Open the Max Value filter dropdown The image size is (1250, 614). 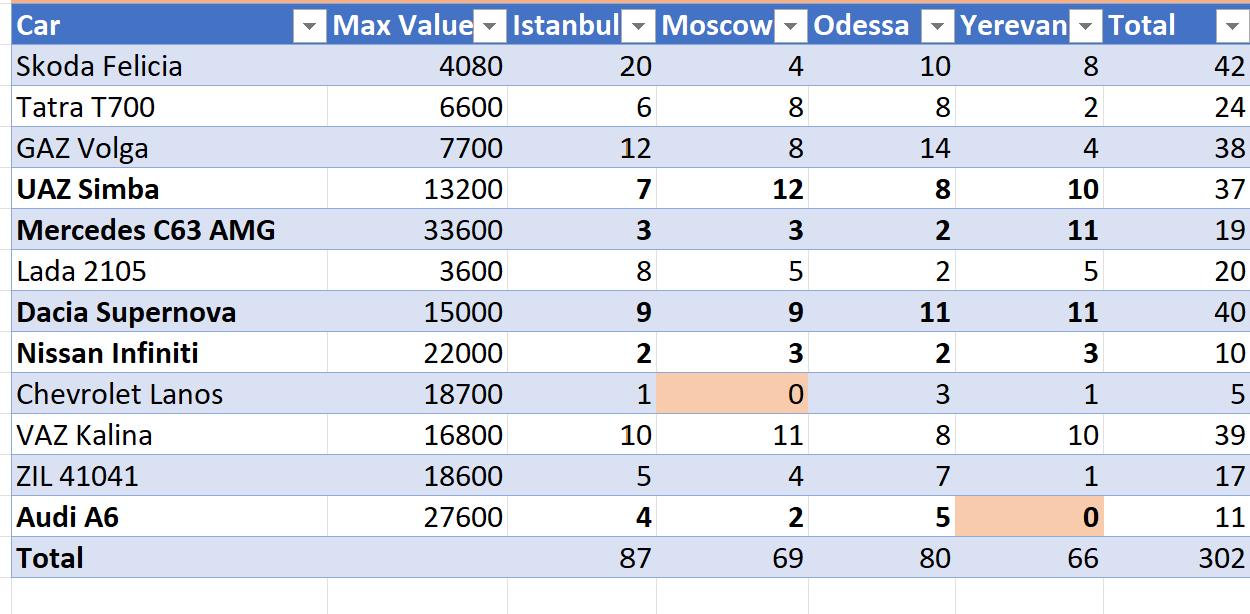[490, 27]
